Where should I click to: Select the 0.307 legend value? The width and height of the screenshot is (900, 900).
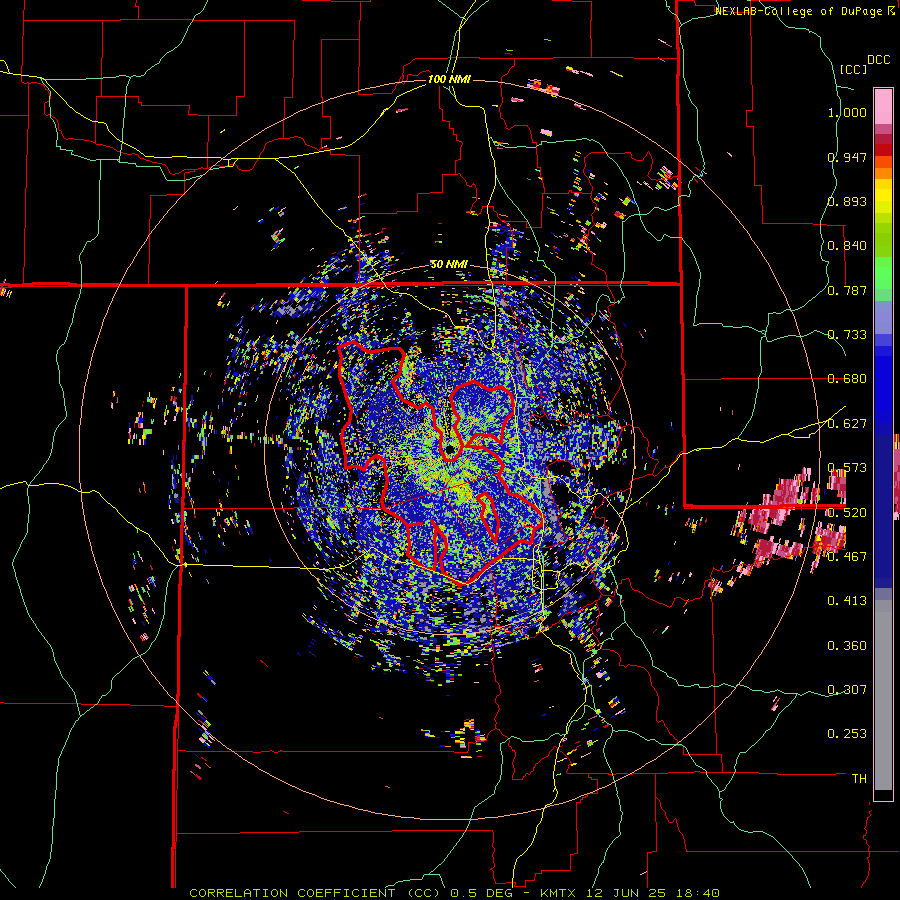tap(847, 690)
